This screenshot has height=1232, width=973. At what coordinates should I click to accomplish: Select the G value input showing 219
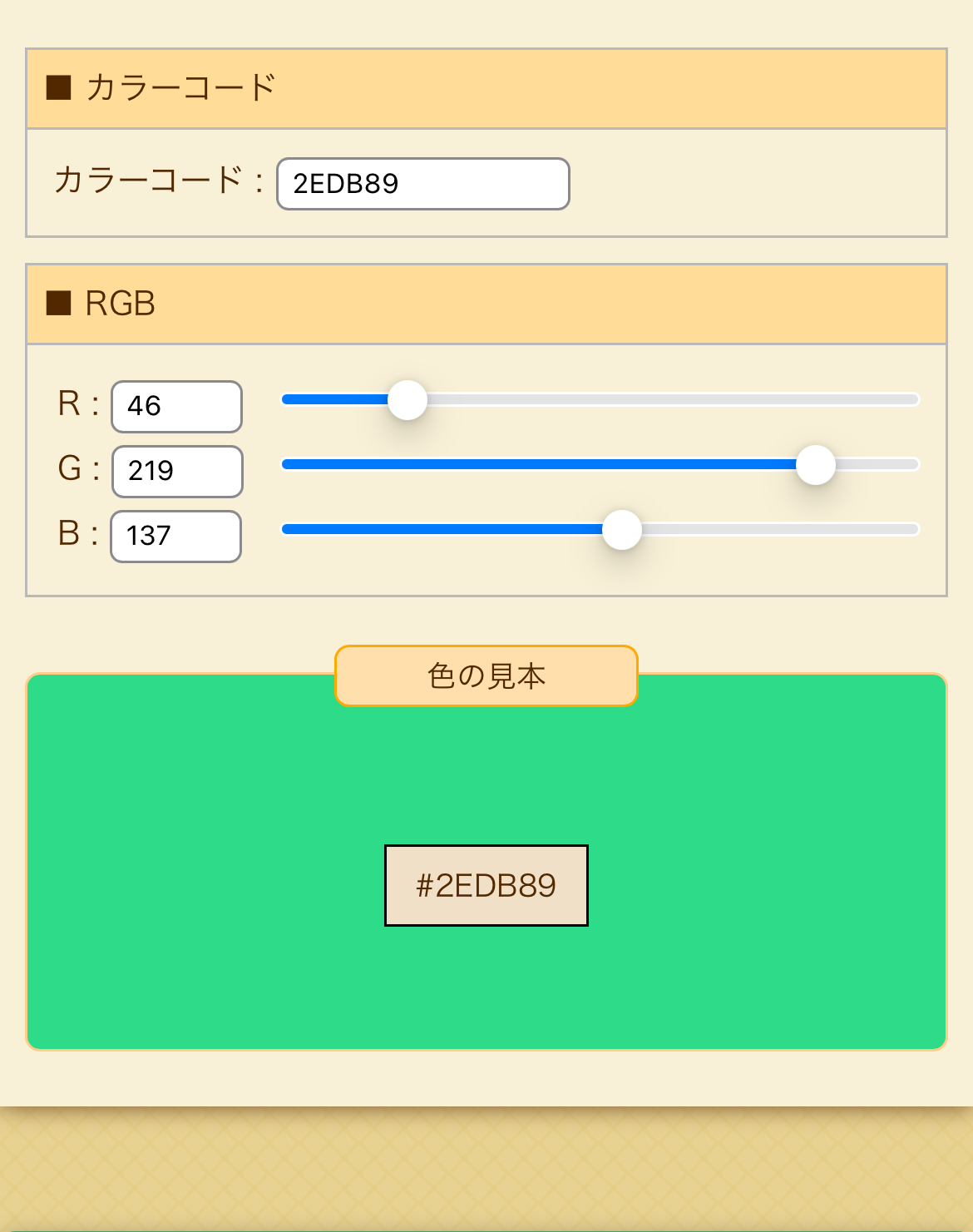[x=176, y=472]
